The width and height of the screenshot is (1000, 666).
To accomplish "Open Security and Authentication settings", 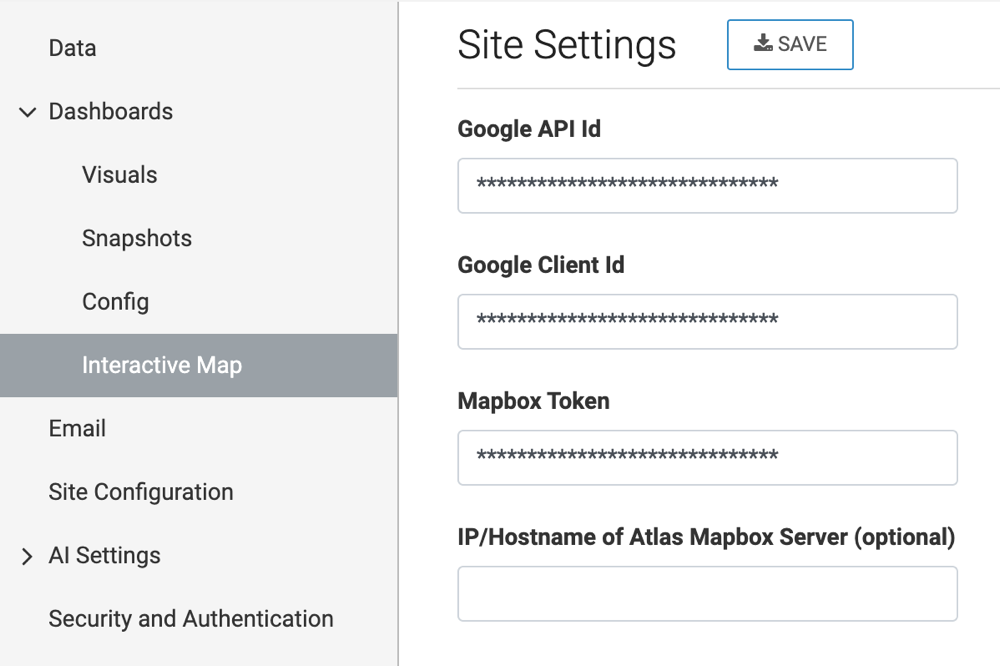I will coord(191,619).
